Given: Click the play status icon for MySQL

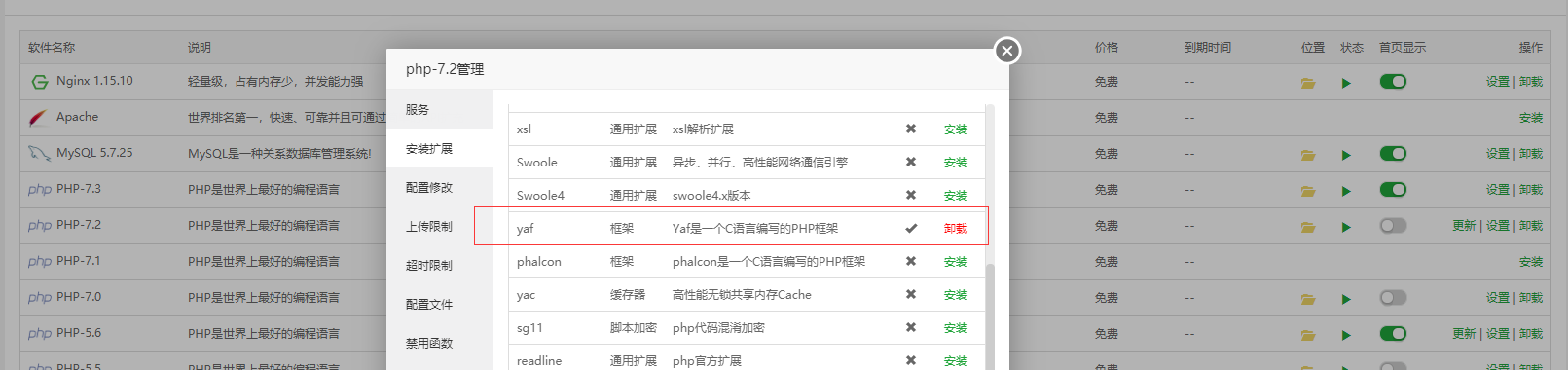Looking at the screenshot, I should click(1346, 155).
